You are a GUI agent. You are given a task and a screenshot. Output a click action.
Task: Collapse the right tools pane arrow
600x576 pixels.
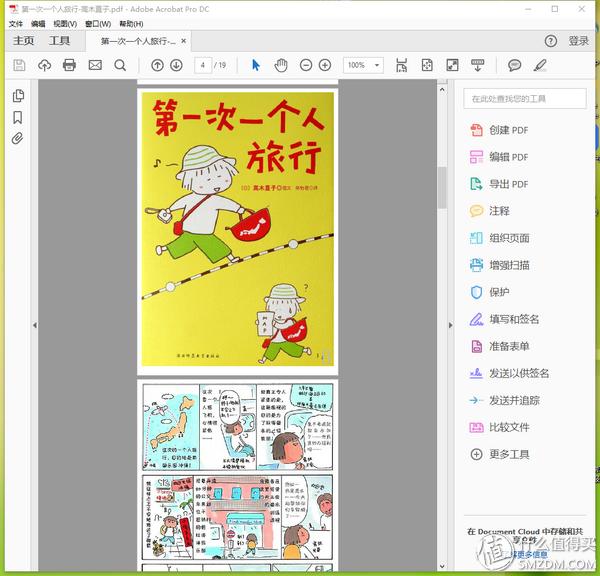pos(450,325)
